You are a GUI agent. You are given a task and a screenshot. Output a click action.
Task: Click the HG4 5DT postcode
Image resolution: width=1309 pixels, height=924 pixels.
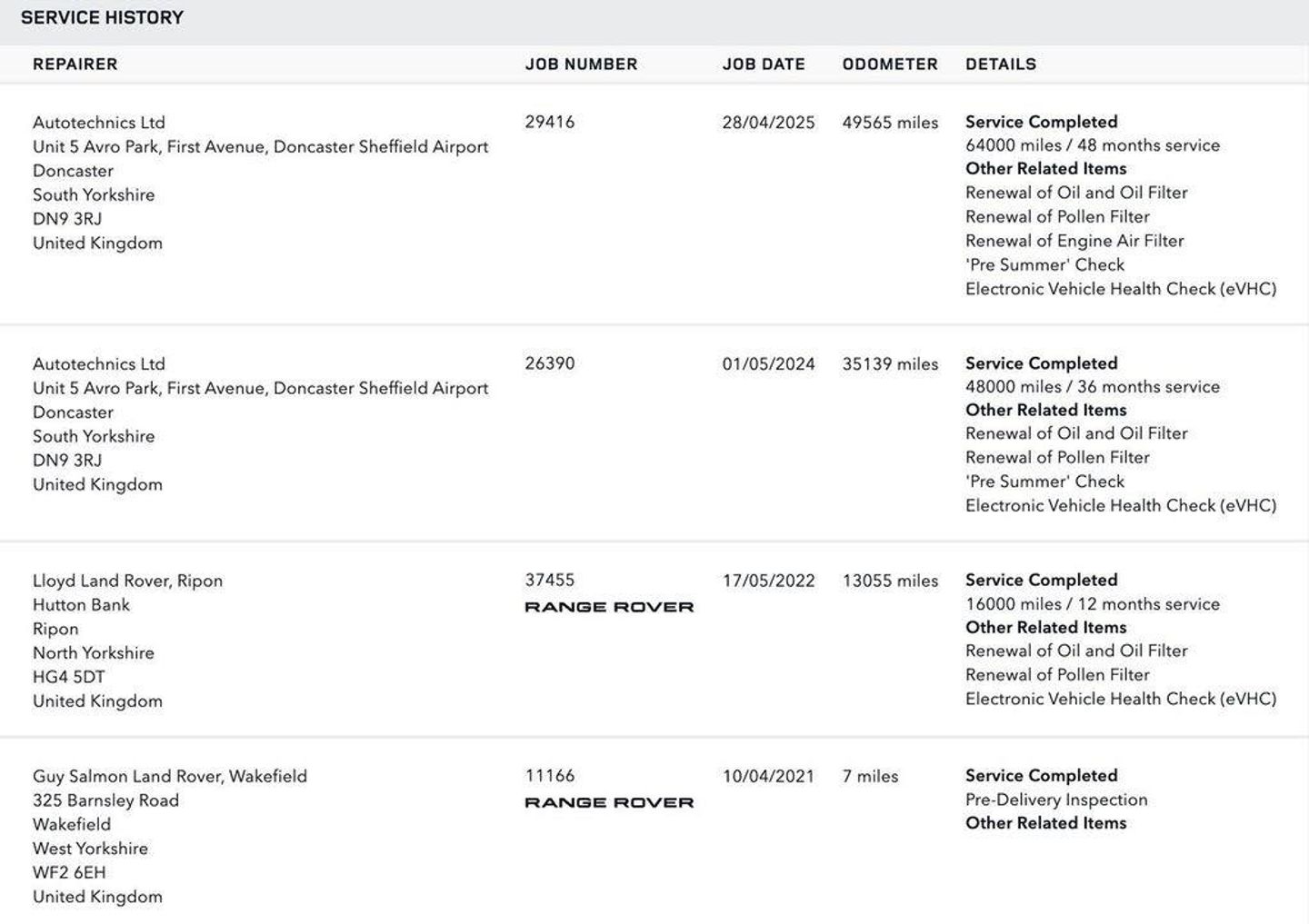[x=69, y=677]
